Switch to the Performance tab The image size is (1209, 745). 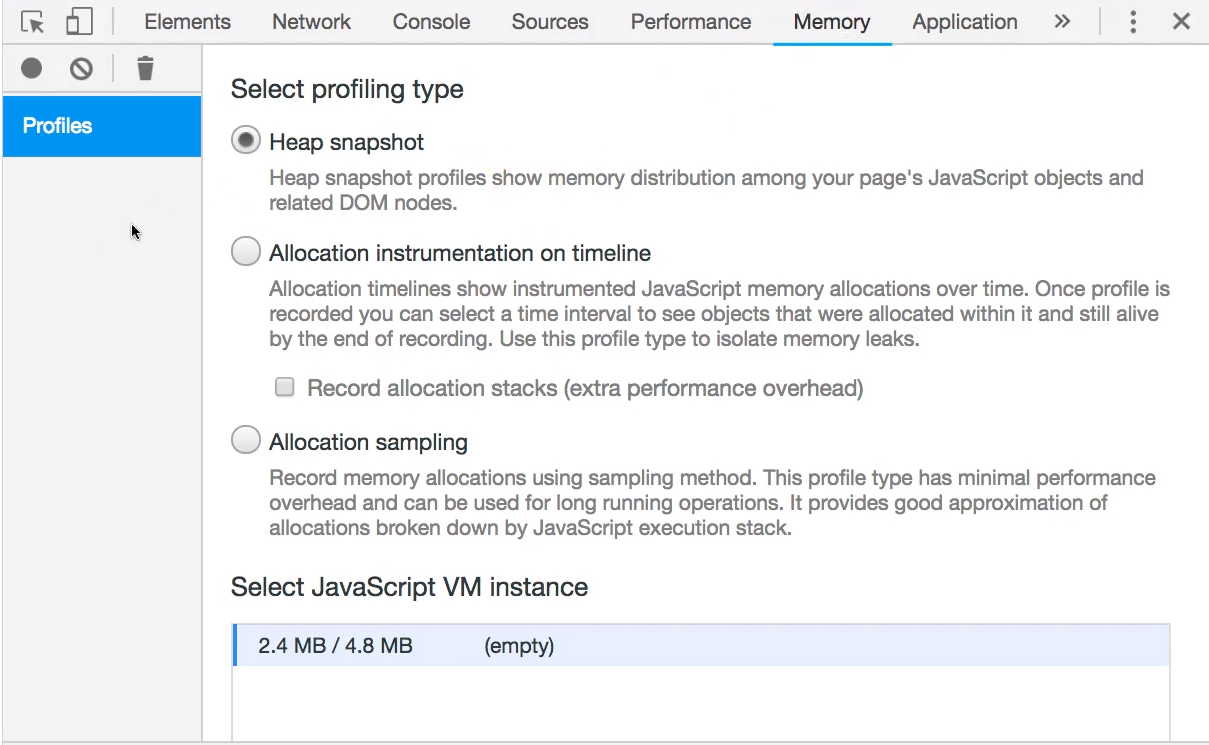(x=690, y=22)
